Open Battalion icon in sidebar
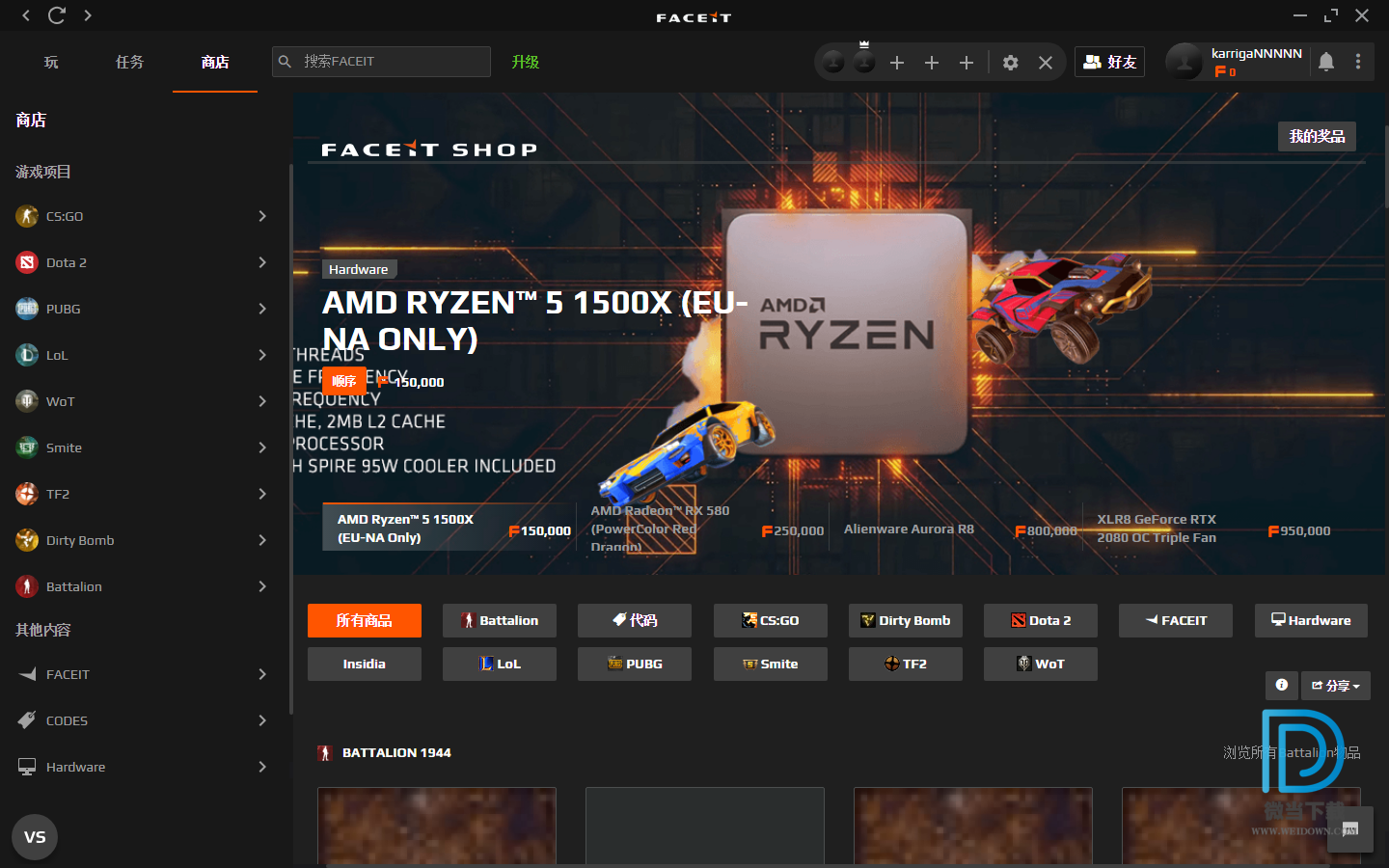This screenshot has height=868, width=1389. pos(27,586)
